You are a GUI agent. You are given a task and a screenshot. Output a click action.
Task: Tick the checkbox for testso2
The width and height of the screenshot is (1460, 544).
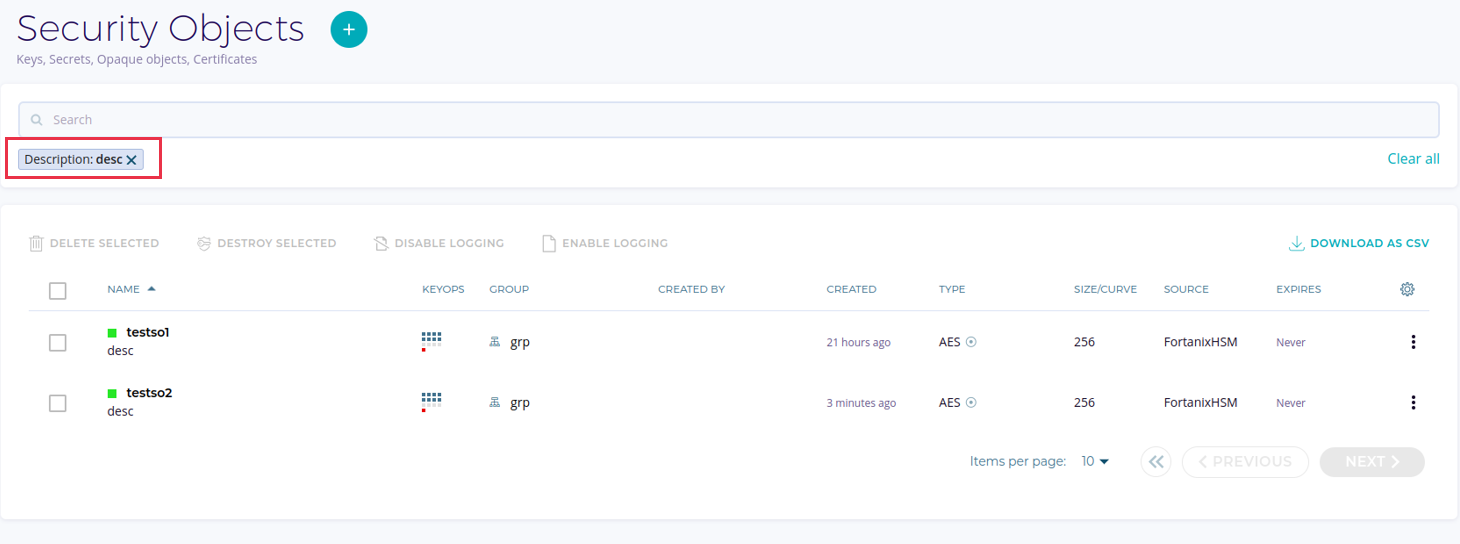click(58, 403)
